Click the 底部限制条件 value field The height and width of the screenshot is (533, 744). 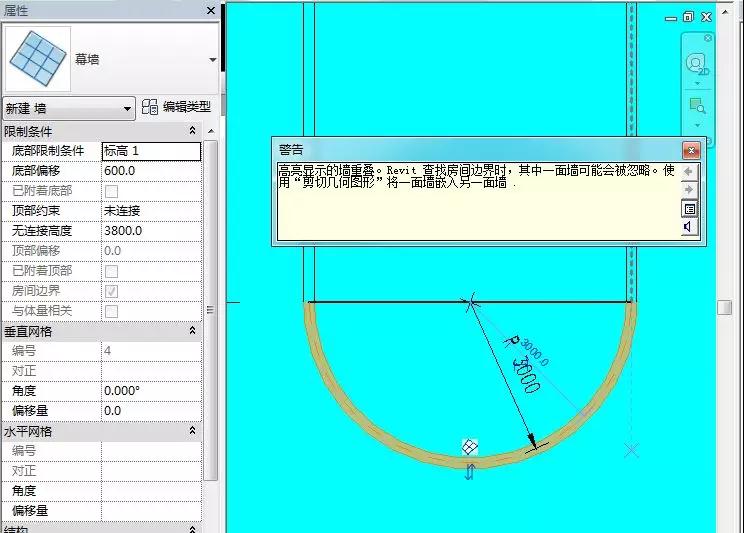click(151, 151)
